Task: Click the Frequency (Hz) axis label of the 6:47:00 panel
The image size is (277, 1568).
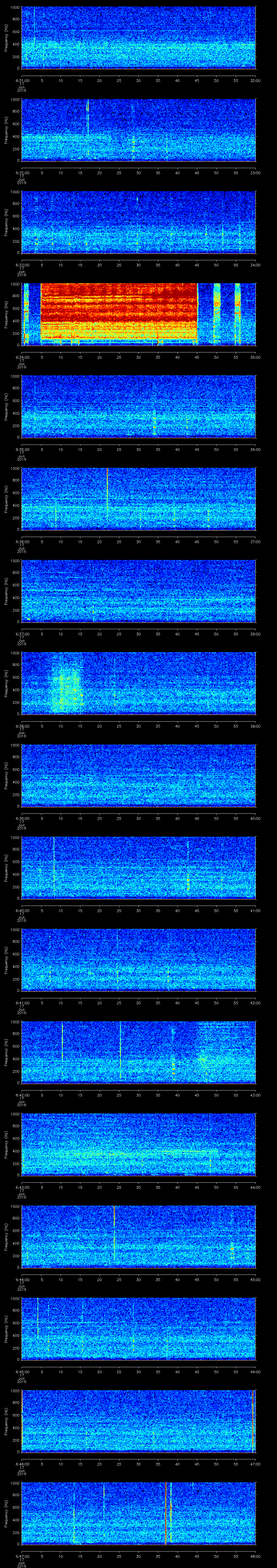Action: coord(6,1514)
